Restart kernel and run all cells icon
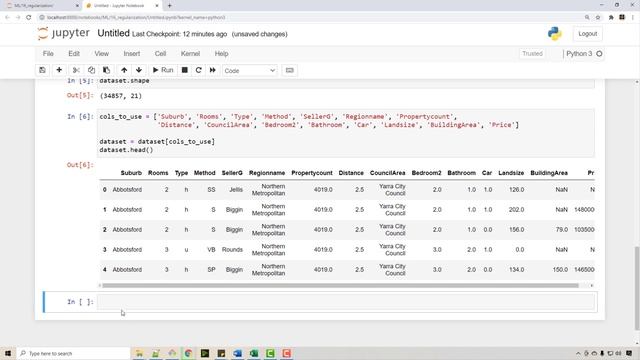 pos(213,70)
